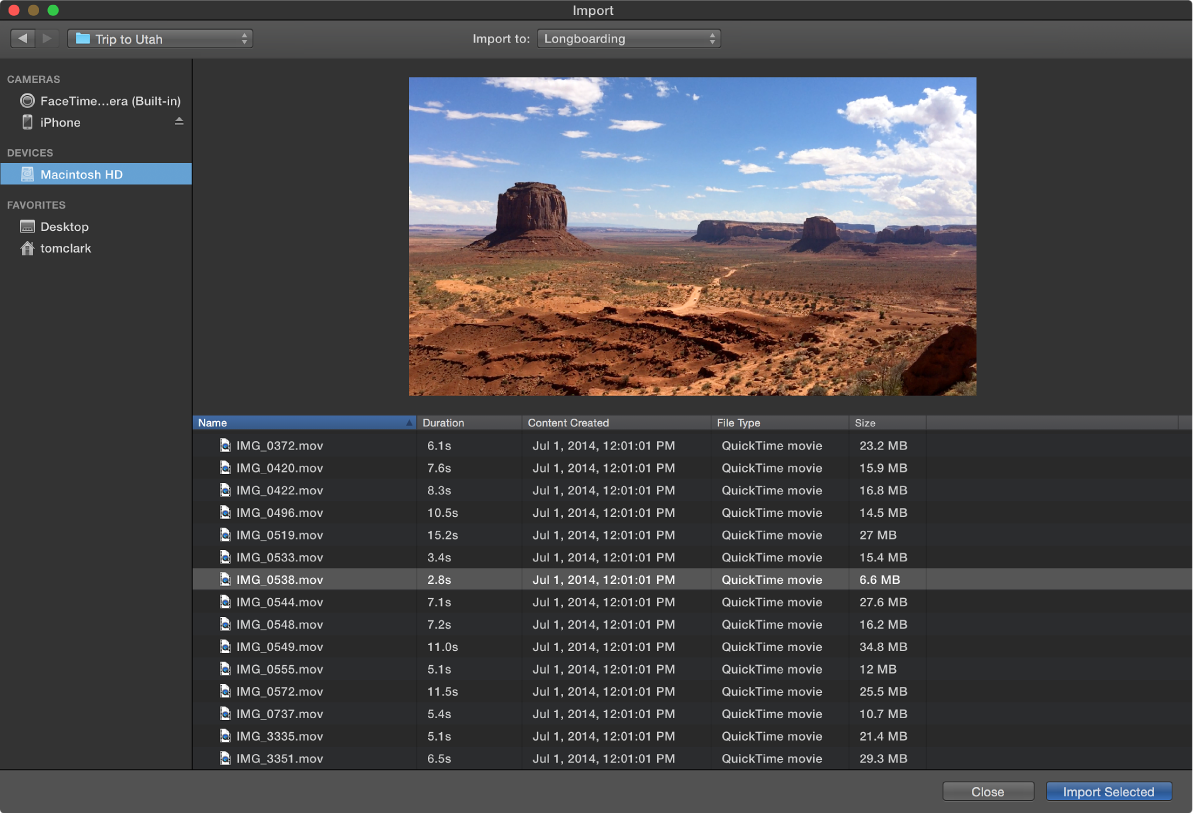The width and height of the screenshot is (1194, 814).
Task: Eject the iPhone from the Cameras list
Action: [180, 121]
